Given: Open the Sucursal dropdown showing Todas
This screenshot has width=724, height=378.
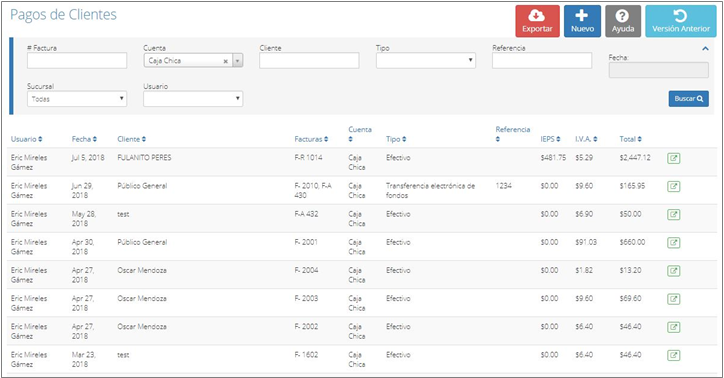Looking at the screenshot, I should coord(77,99).
